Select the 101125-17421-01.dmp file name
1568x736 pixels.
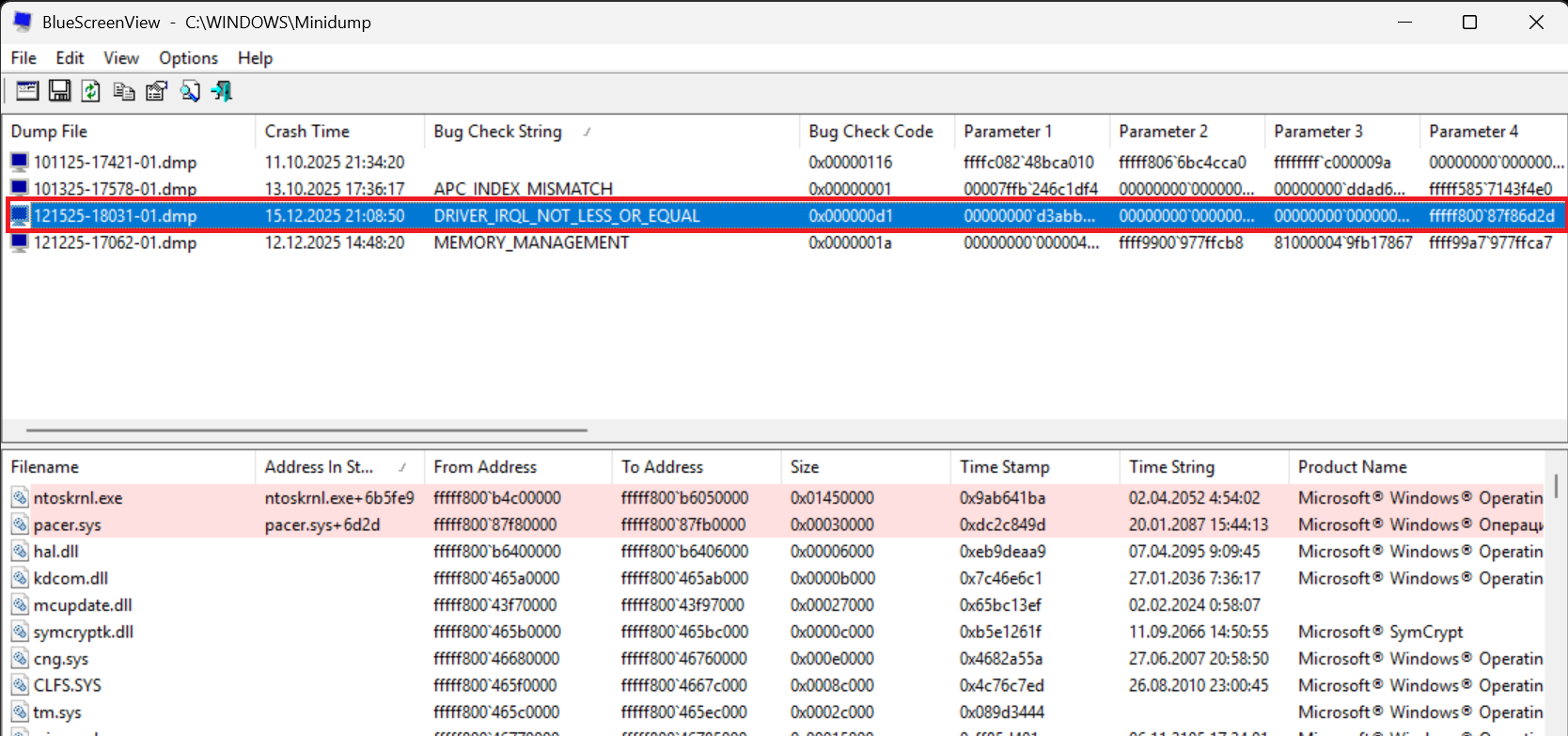pos(115,162)
